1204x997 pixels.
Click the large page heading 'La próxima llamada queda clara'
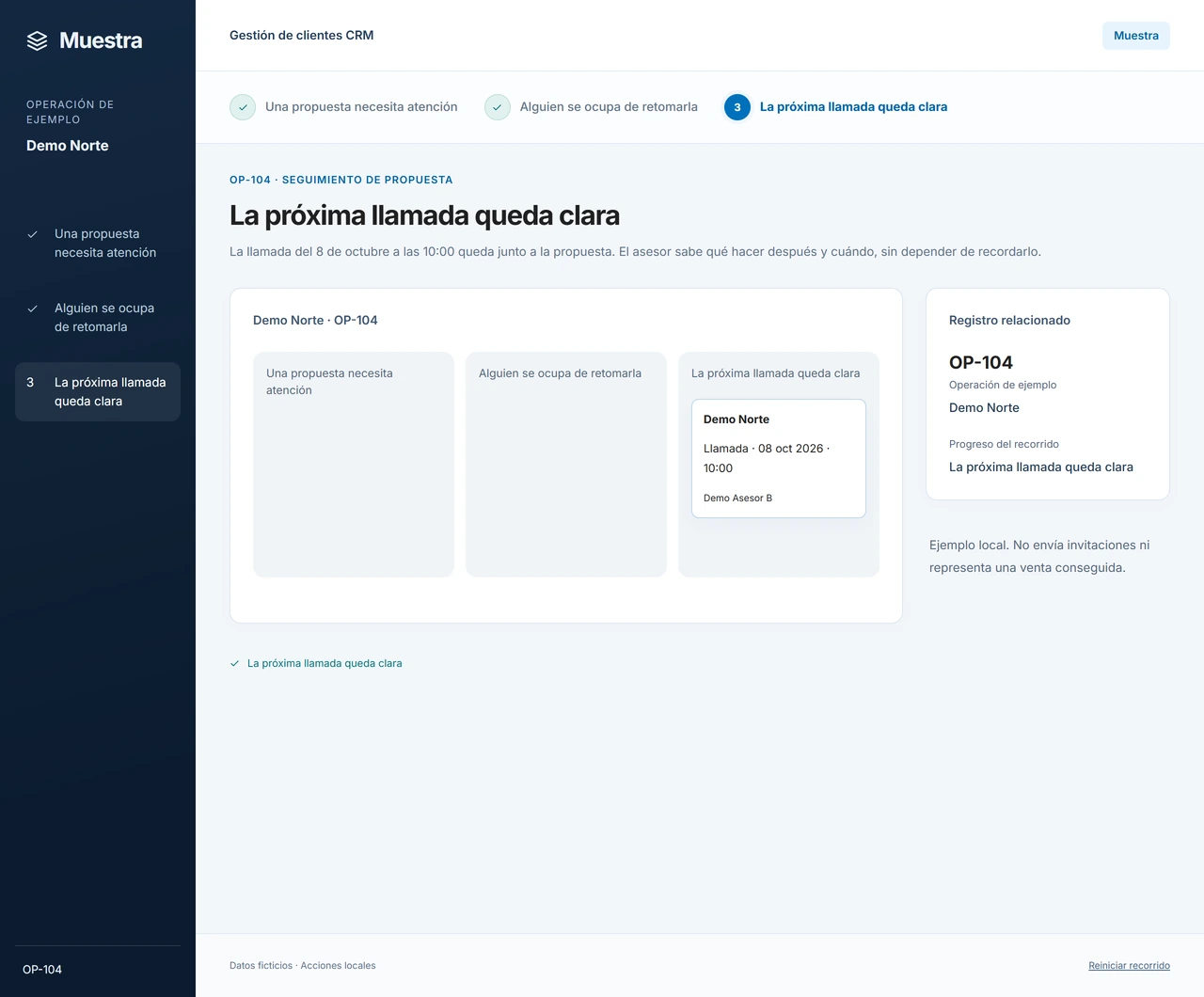tap(425, 215)
